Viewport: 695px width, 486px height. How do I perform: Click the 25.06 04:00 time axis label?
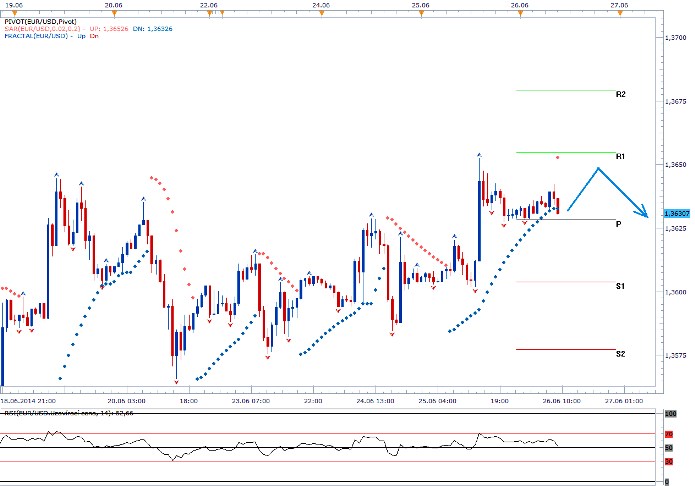pyautogui.click(x=437, y=401)
